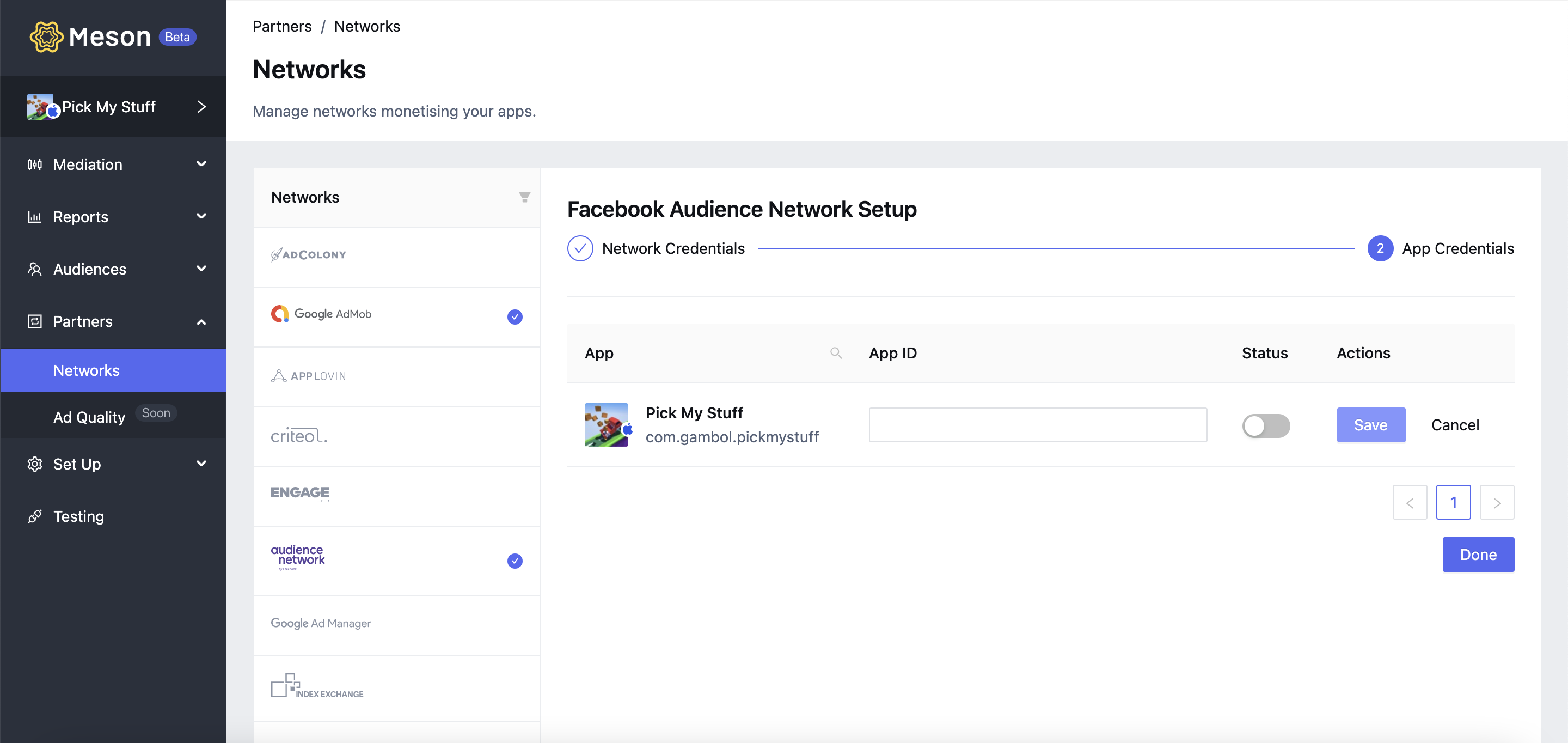Click the Pick My Stuff app thumbnail in table

pos(607,424)
